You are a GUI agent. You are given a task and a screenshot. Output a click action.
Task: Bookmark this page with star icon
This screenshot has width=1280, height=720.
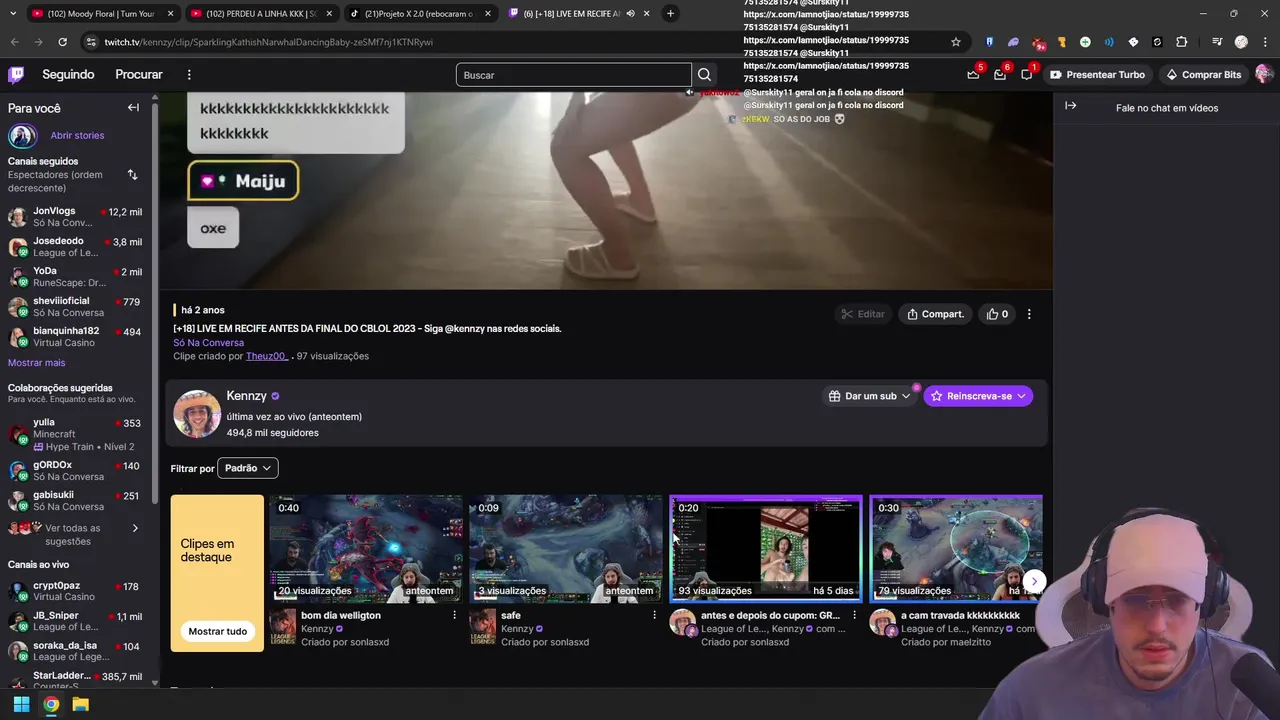click(956, 42)
